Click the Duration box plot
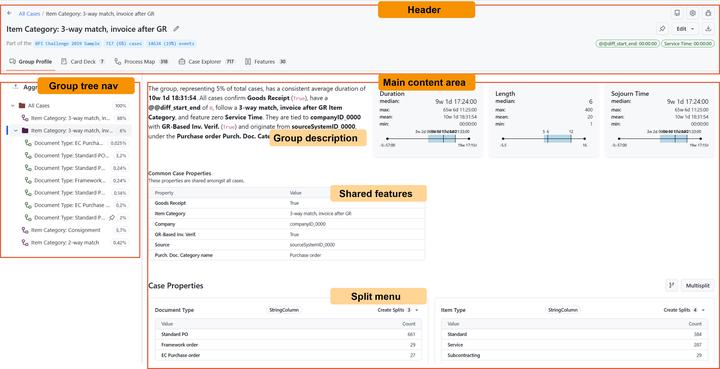The width and height of the screenshot is (720, 369). pyautogui.click(x=428, y=139)
